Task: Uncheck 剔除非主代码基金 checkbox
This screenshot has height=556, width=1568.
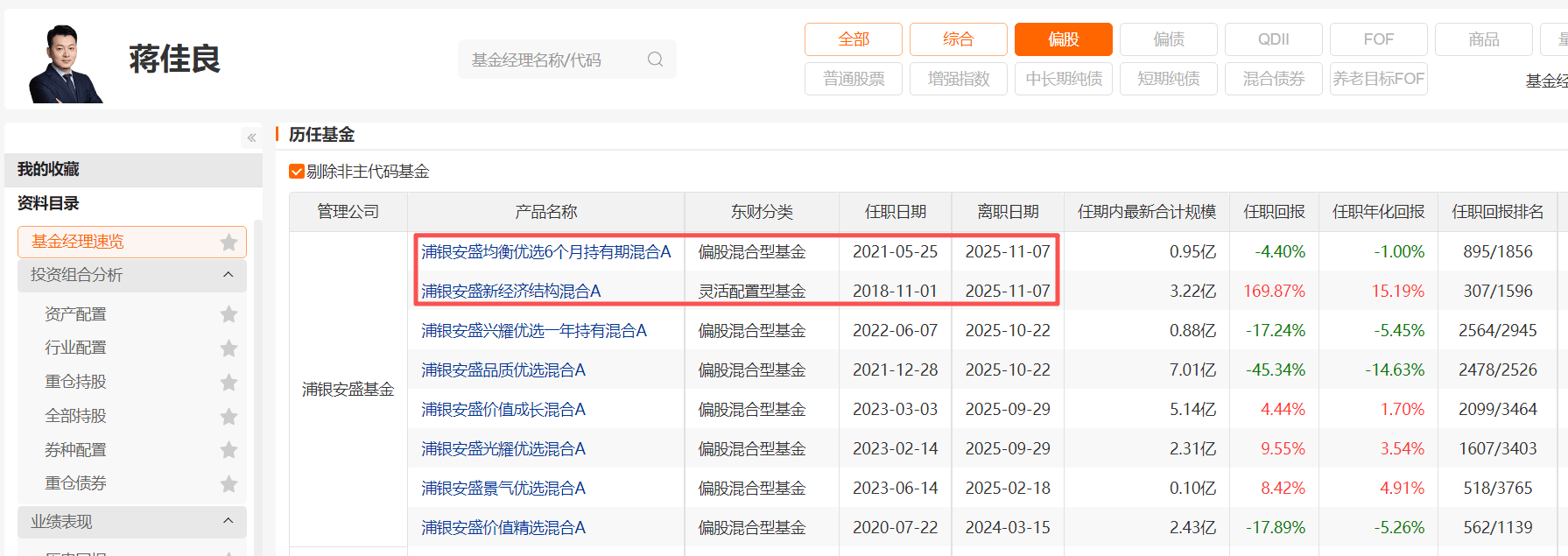Action: (297, 172)
